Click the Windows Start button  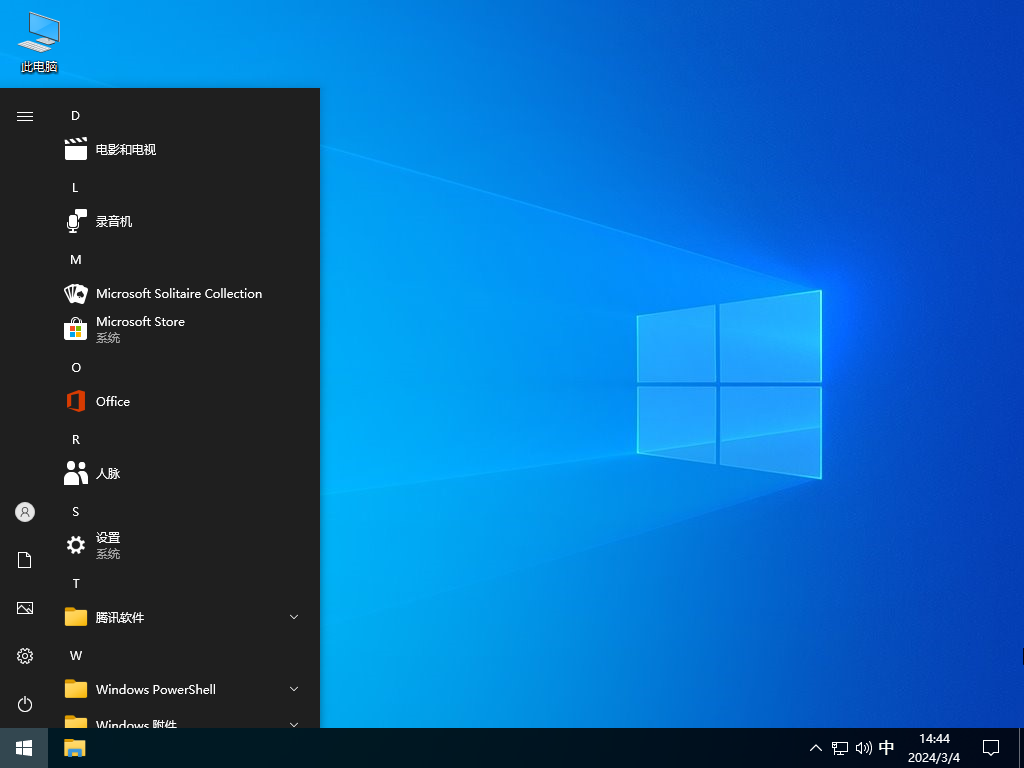(24, 748)
